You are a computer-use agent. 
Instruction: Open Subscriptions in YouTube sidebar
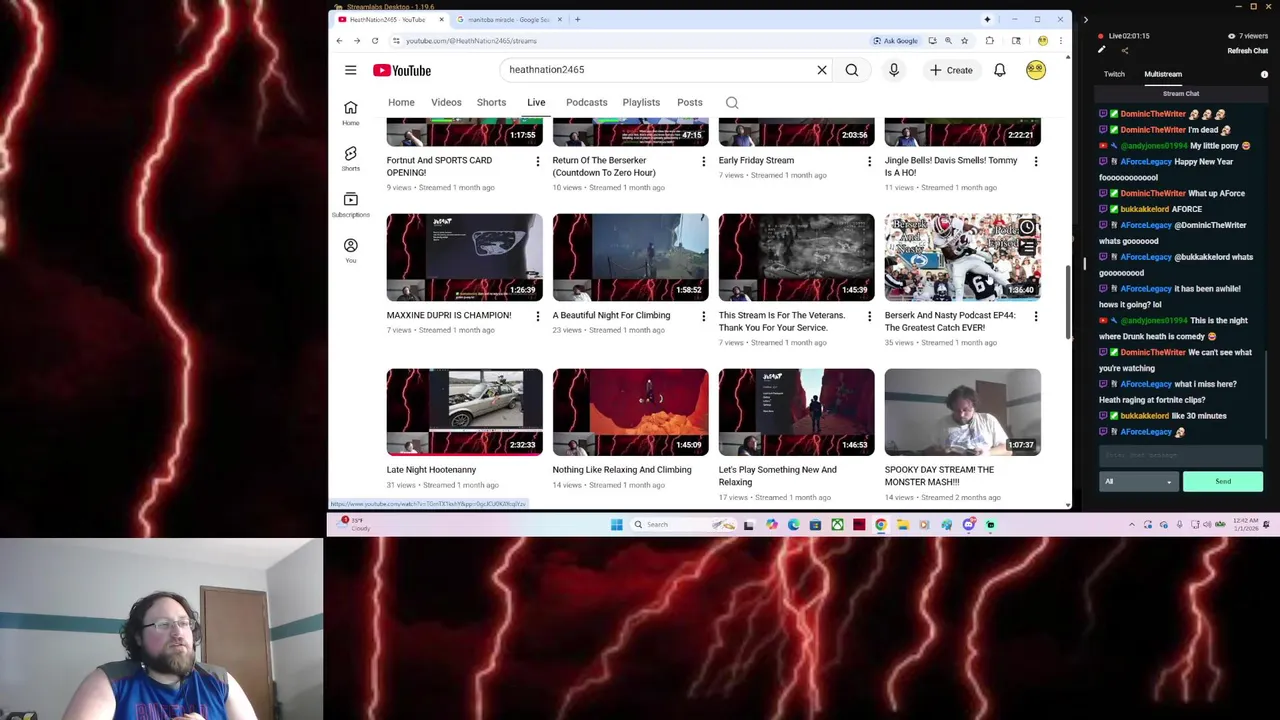point(350,205)
